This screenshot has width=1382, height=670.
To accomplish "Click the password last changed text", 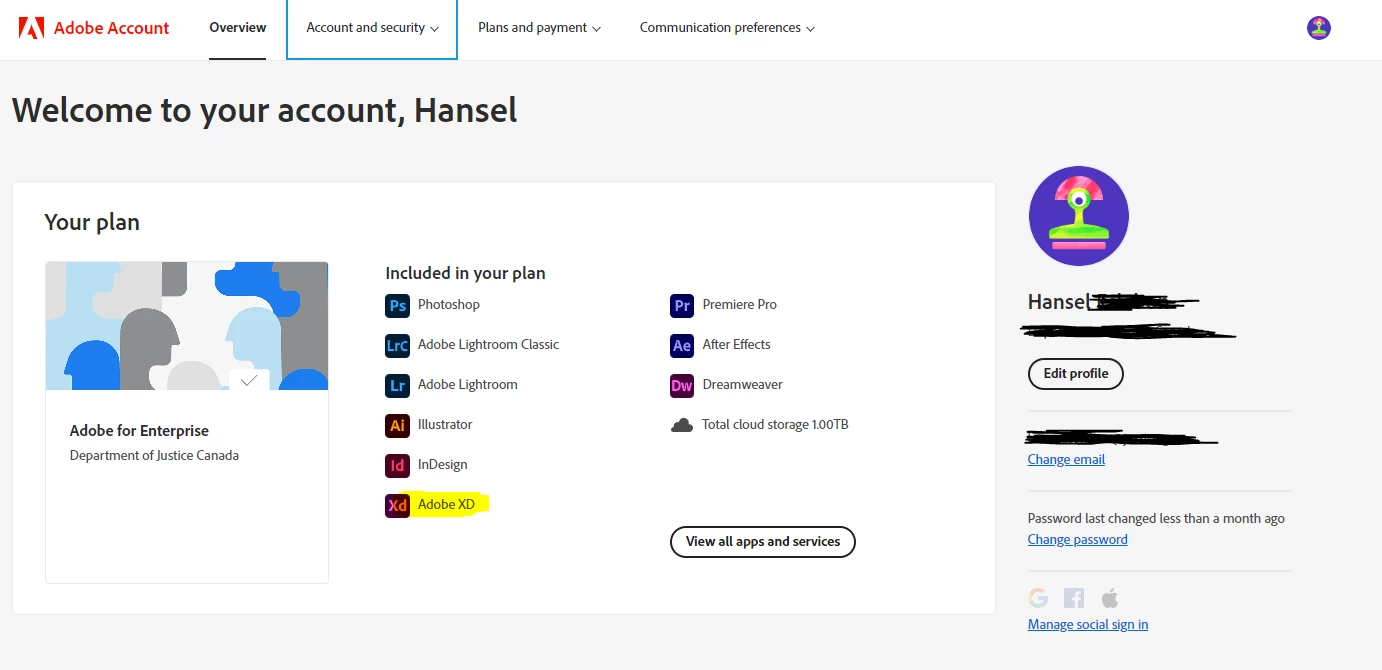I will [x=1156, y=519].
